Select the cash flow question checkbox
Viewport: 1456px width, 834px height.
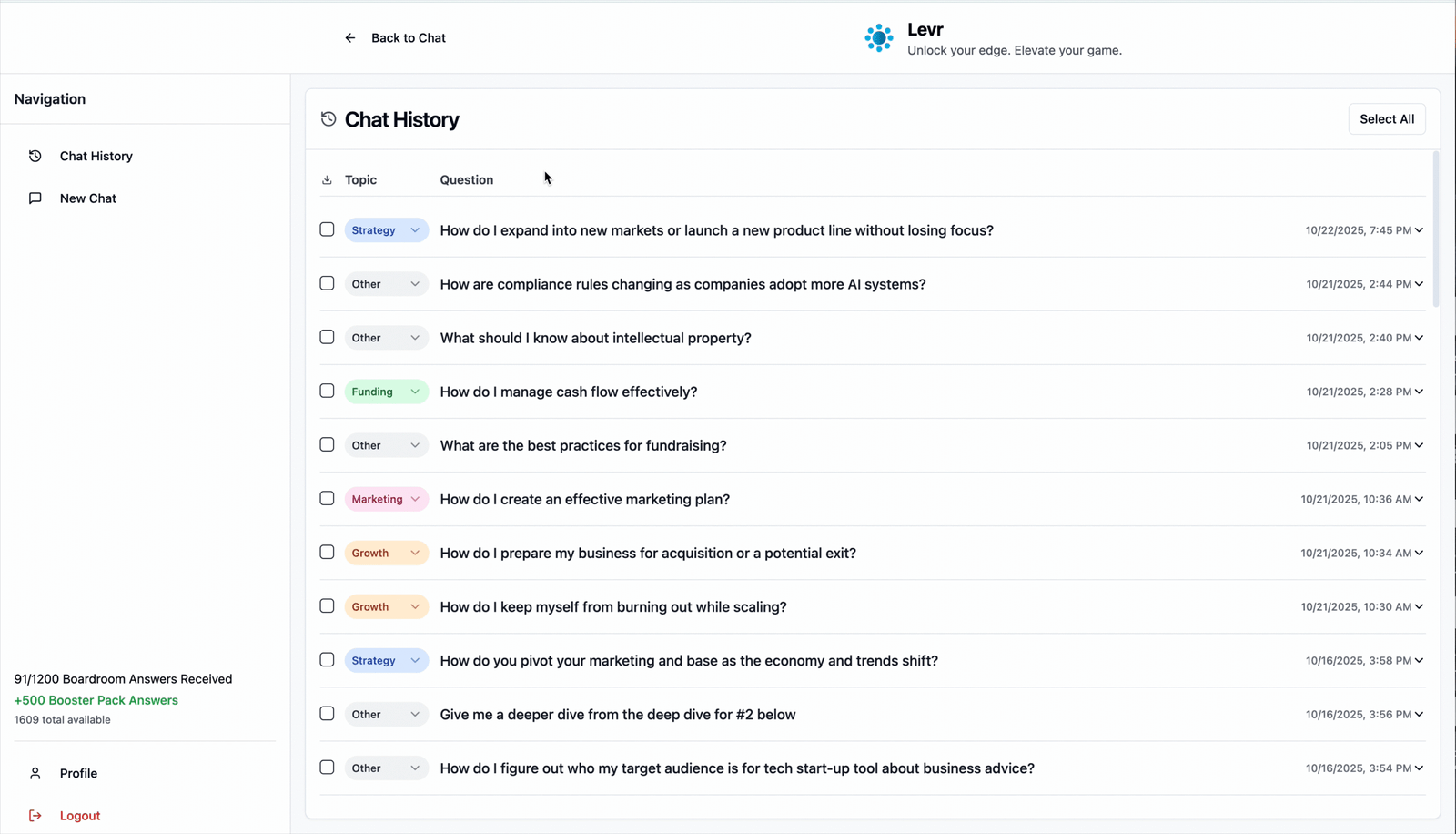pos(327,391)
